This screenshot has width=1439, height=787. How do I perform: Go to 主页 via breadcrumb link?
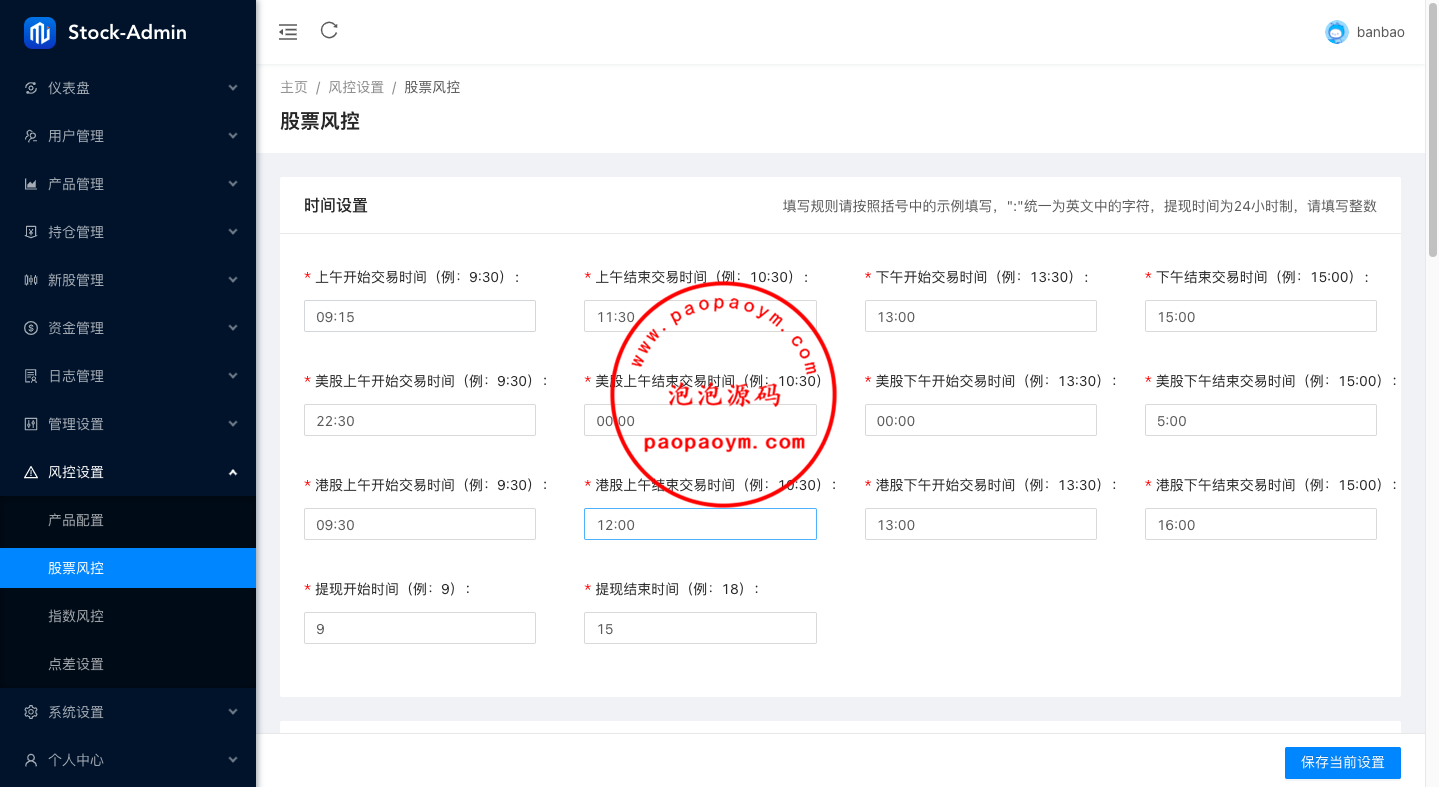point(294,87)
